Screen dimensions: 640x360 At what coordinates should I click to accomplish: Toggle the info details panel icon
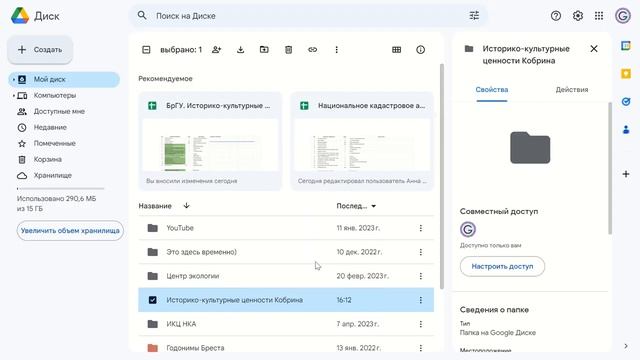(420, 50)
